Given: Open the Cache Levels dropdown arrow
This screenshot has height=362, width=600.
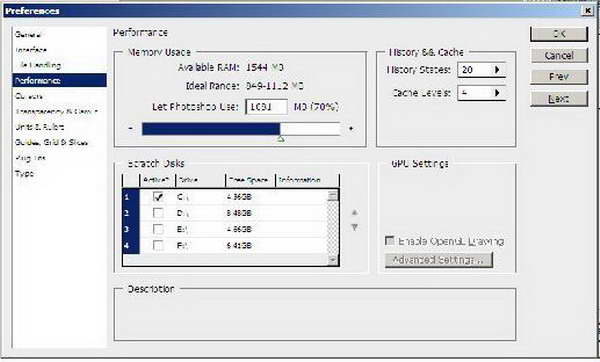Looking at the screenshot, I should point(497,93).
